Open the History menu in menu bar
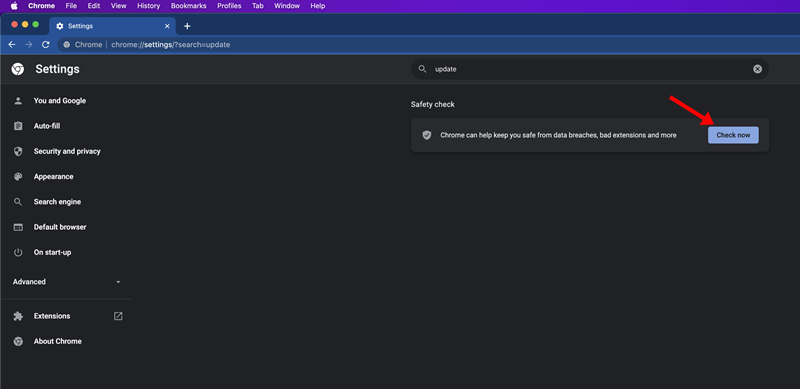This screenshot has width=800, height=389. 148,6
